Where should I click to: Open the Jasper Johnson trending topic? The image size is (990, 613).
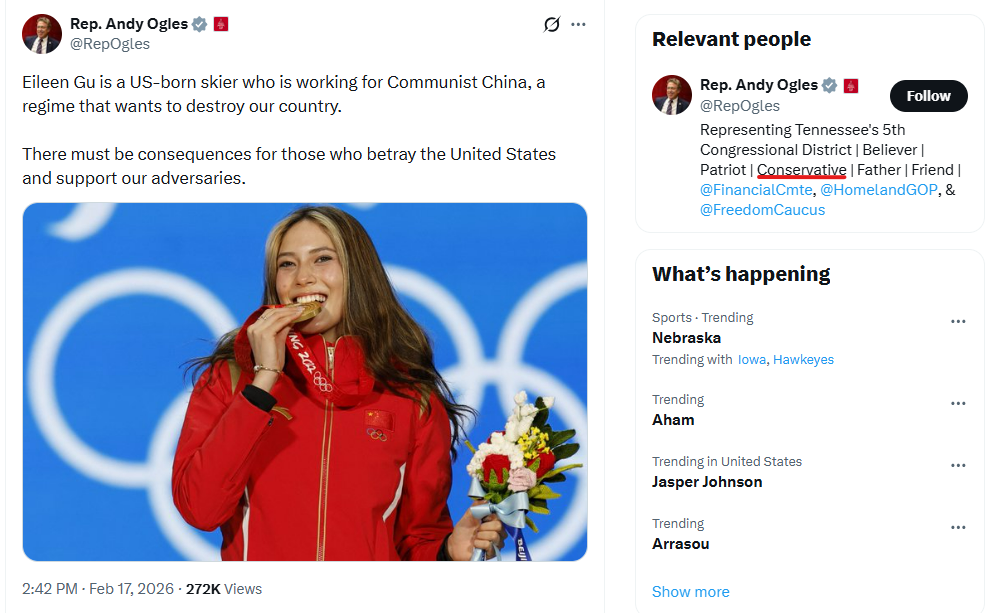pos(707,482)
